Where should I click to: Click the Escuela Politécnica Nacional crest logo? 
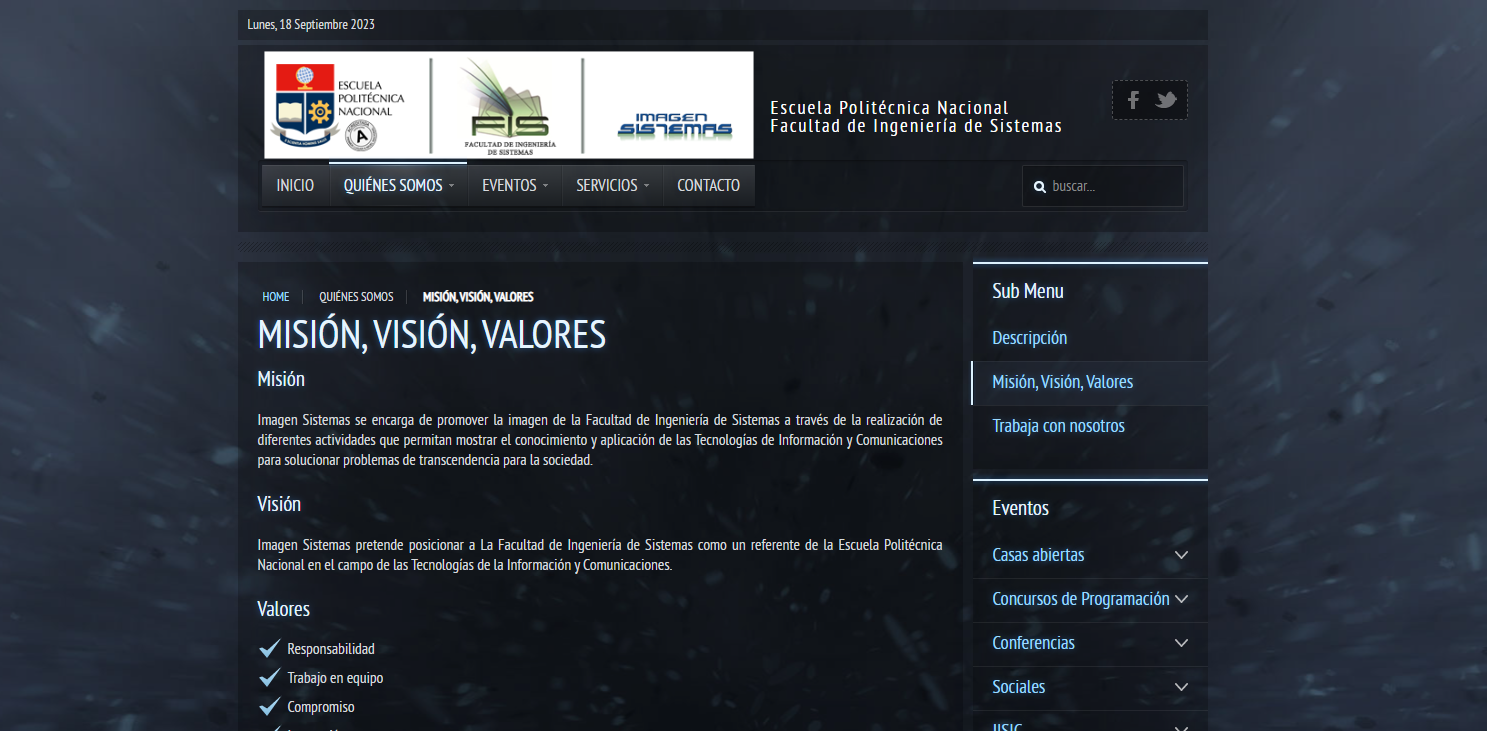click(338, 105)
